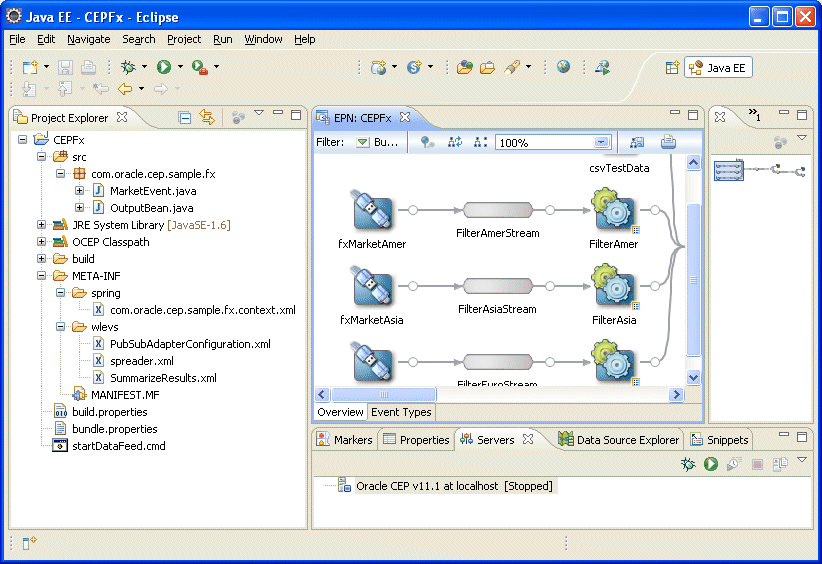Close the EPN: CEPFx editor tab

pyautogui.click(x=405, y=117)
